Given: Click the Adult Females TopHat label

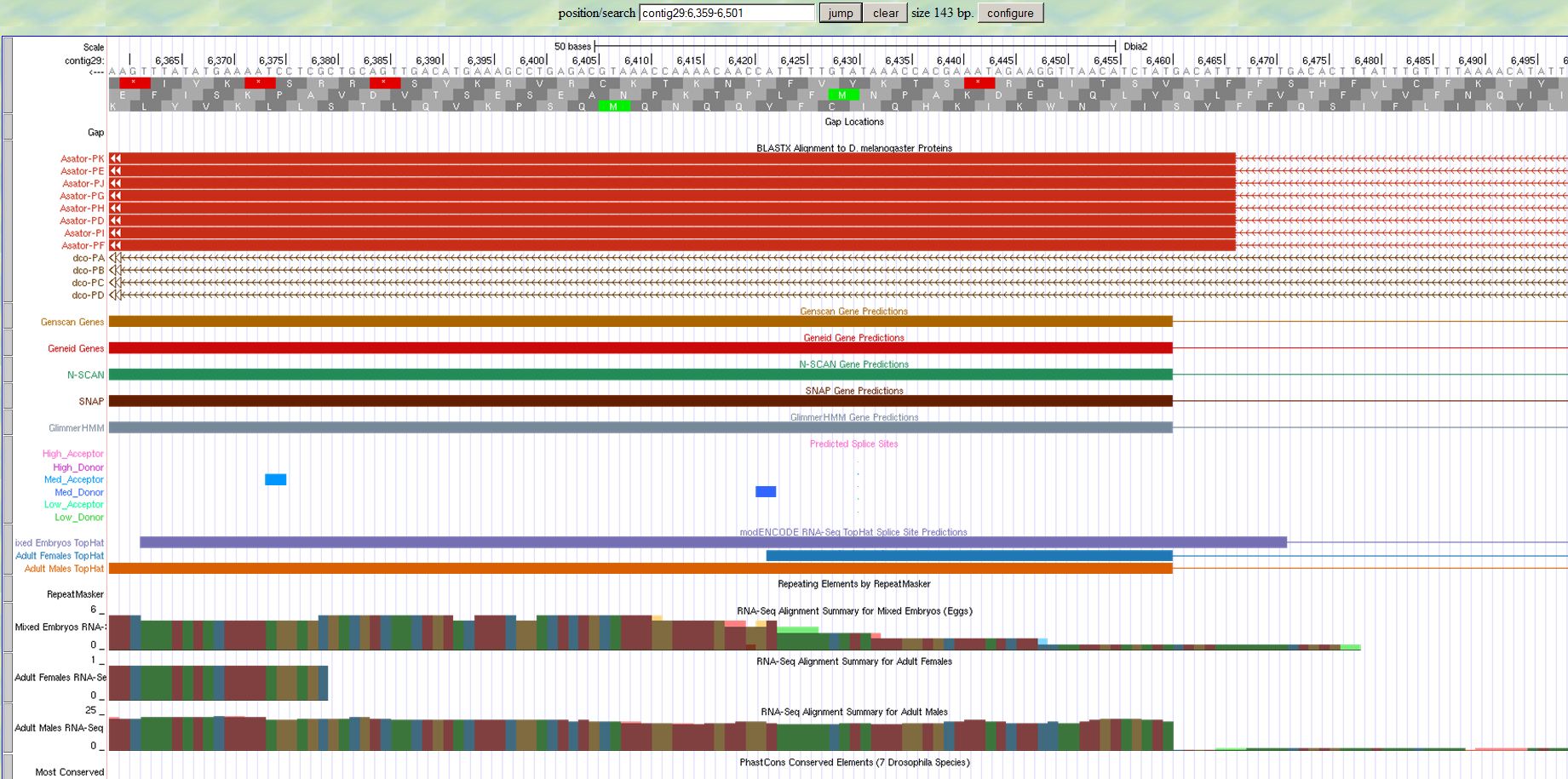Looking at the screenshot, I should tap(60, 556).
